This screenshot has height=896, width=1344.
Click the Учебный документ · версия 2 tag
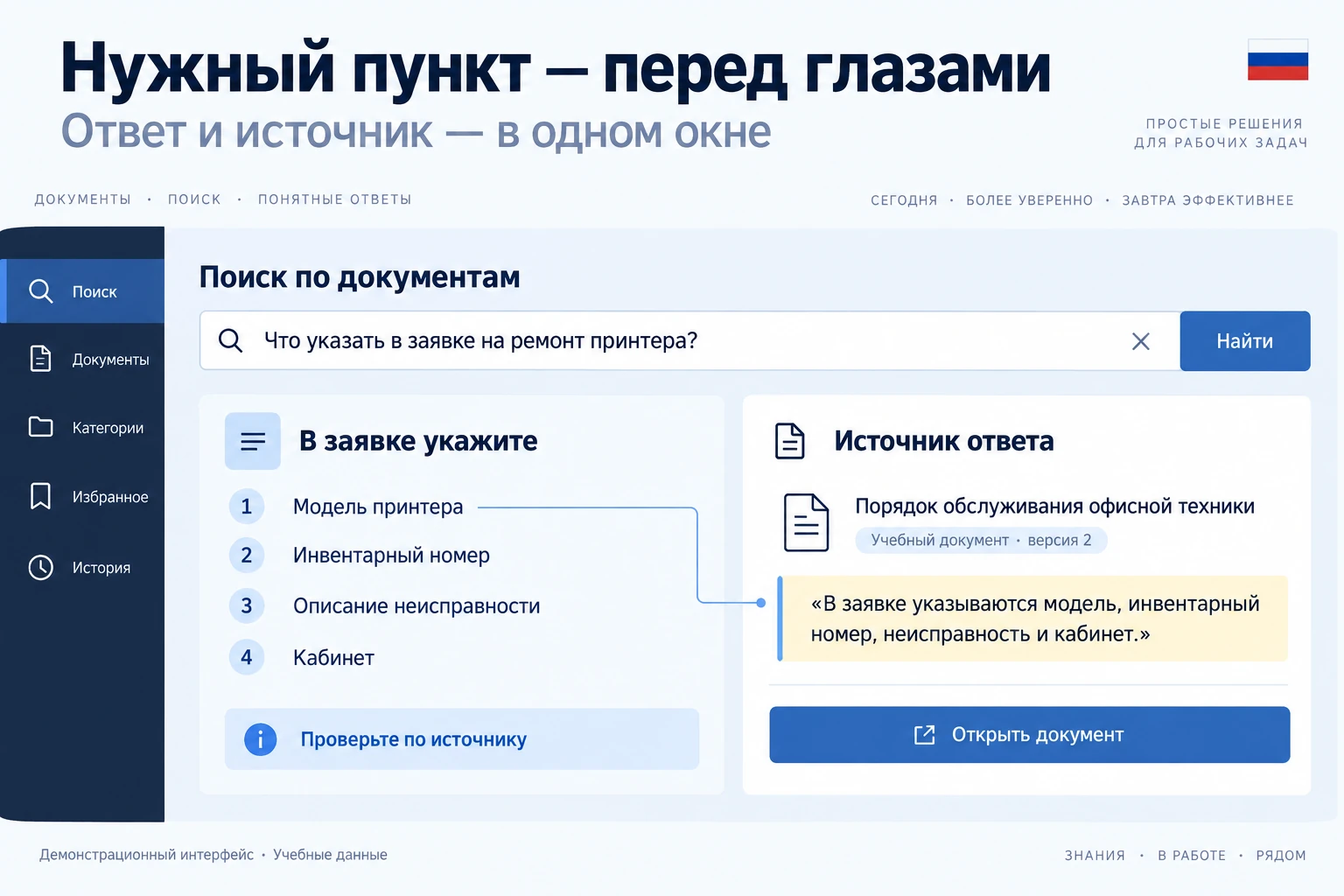pos(981,540)
